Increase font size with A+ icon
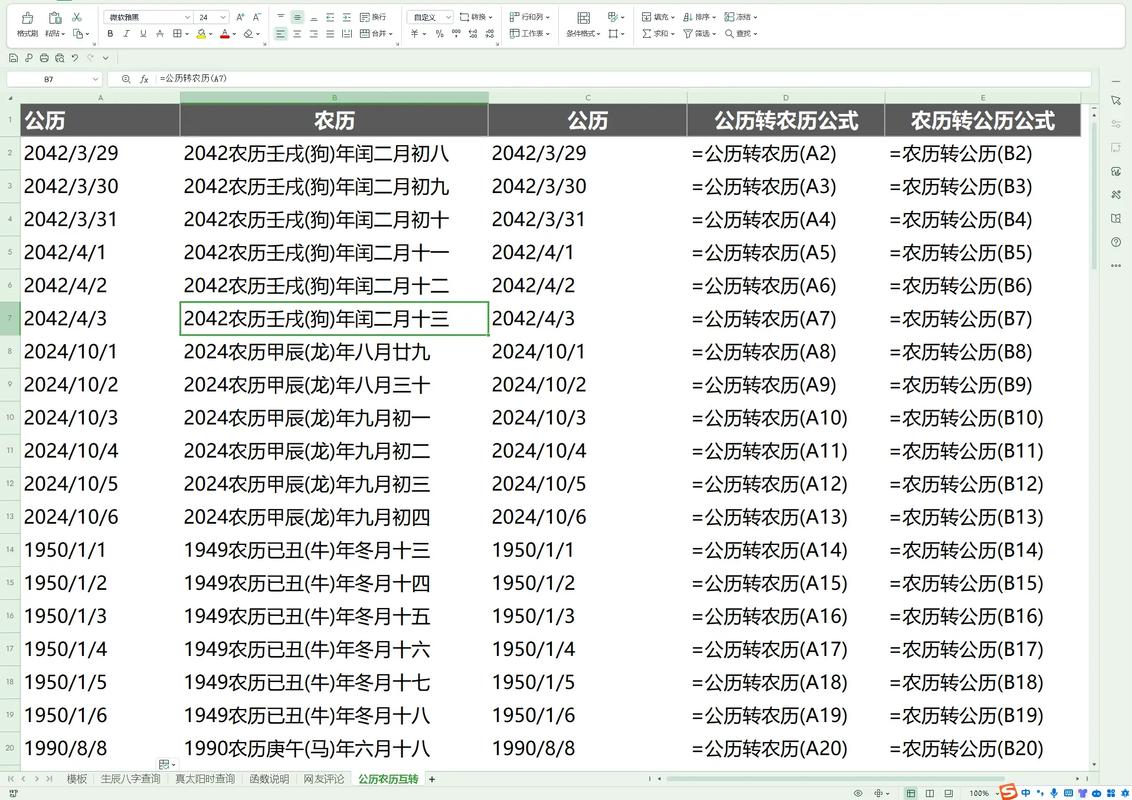1132x800 pixels. 240,17
